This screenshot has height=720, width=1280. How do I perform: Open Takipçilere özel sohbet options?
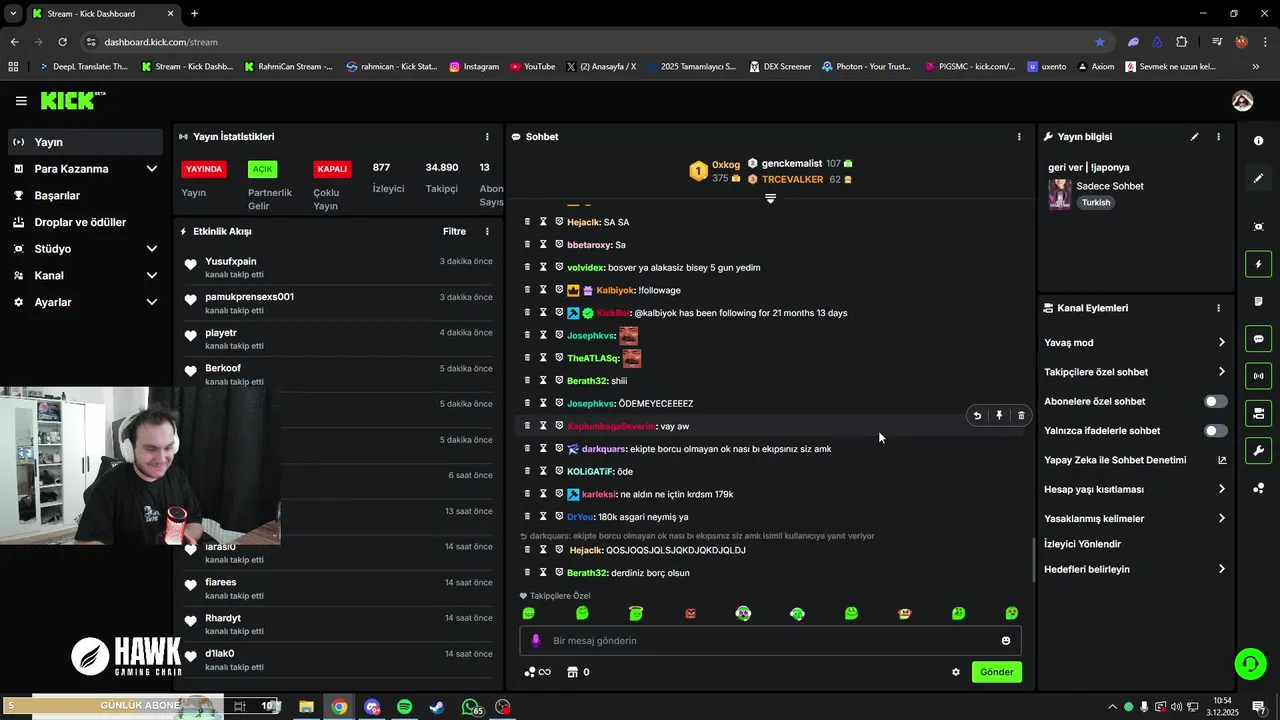tap(1135, 372)
